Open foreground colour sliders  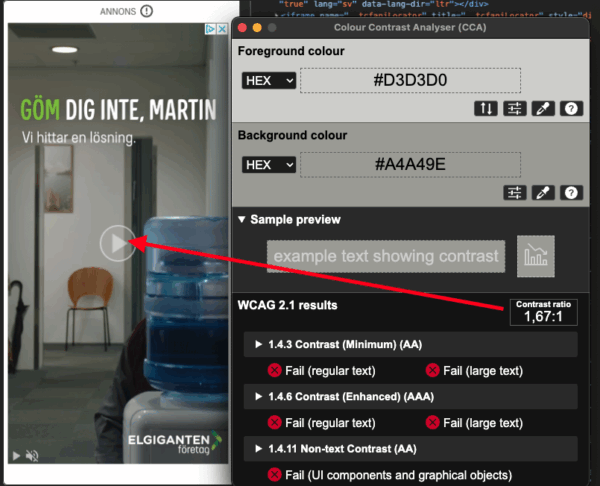tap(514, 109)
